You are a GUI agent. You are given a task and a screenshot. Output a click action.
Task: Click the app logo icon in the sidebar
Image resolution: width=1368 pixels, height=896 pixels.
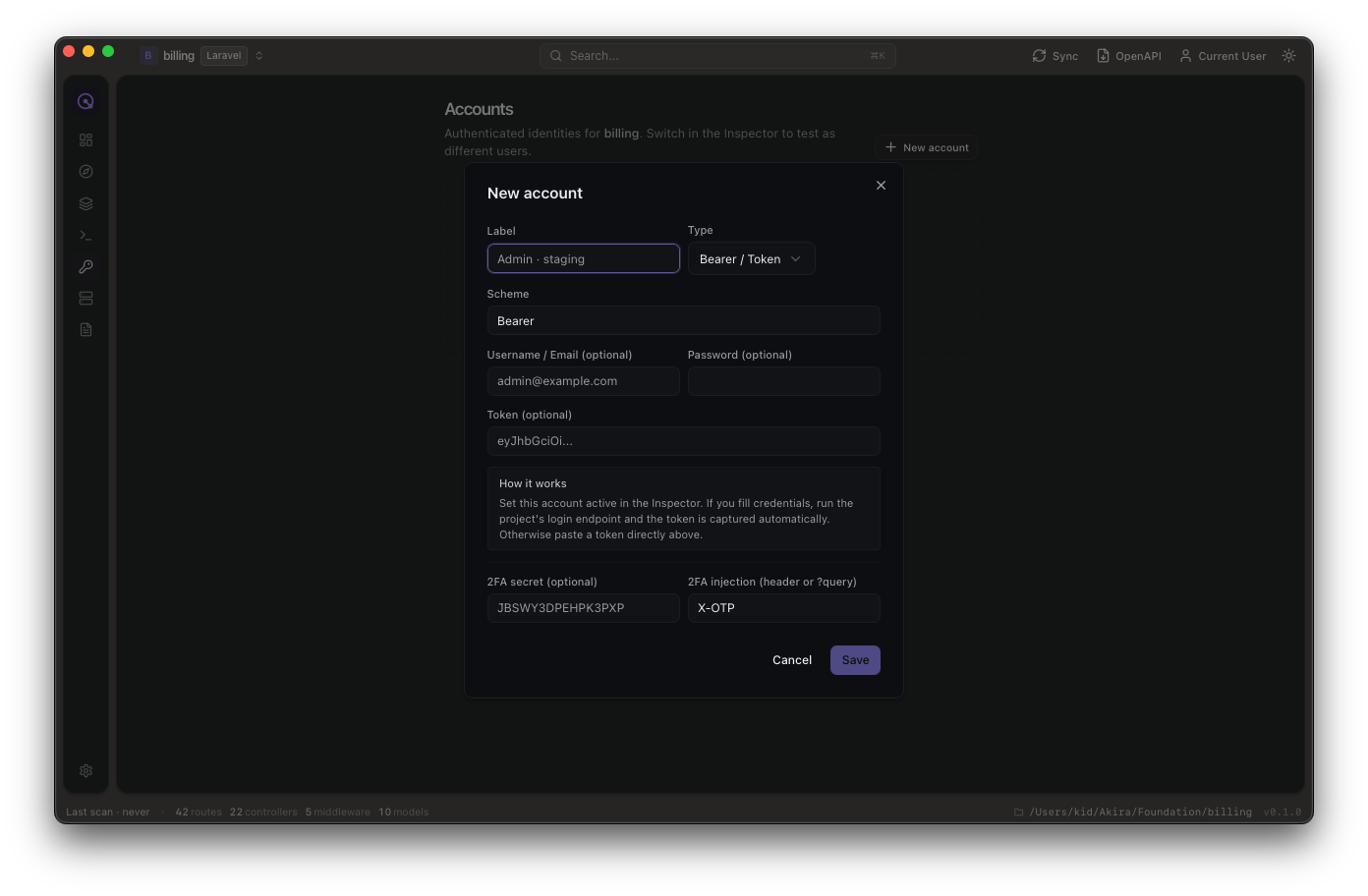[85, 101]
